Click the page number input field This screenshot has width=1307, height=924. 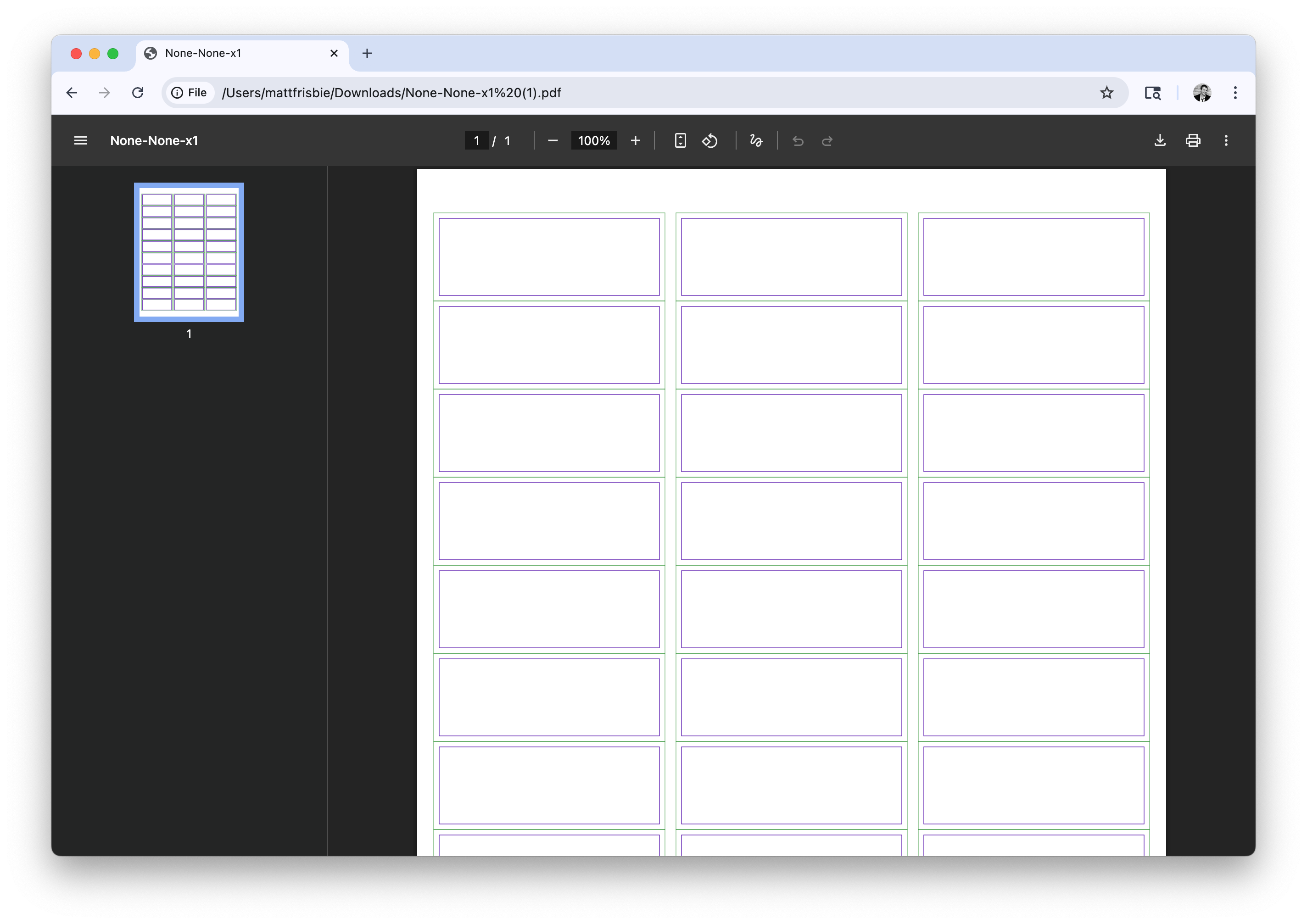[476, 140]
